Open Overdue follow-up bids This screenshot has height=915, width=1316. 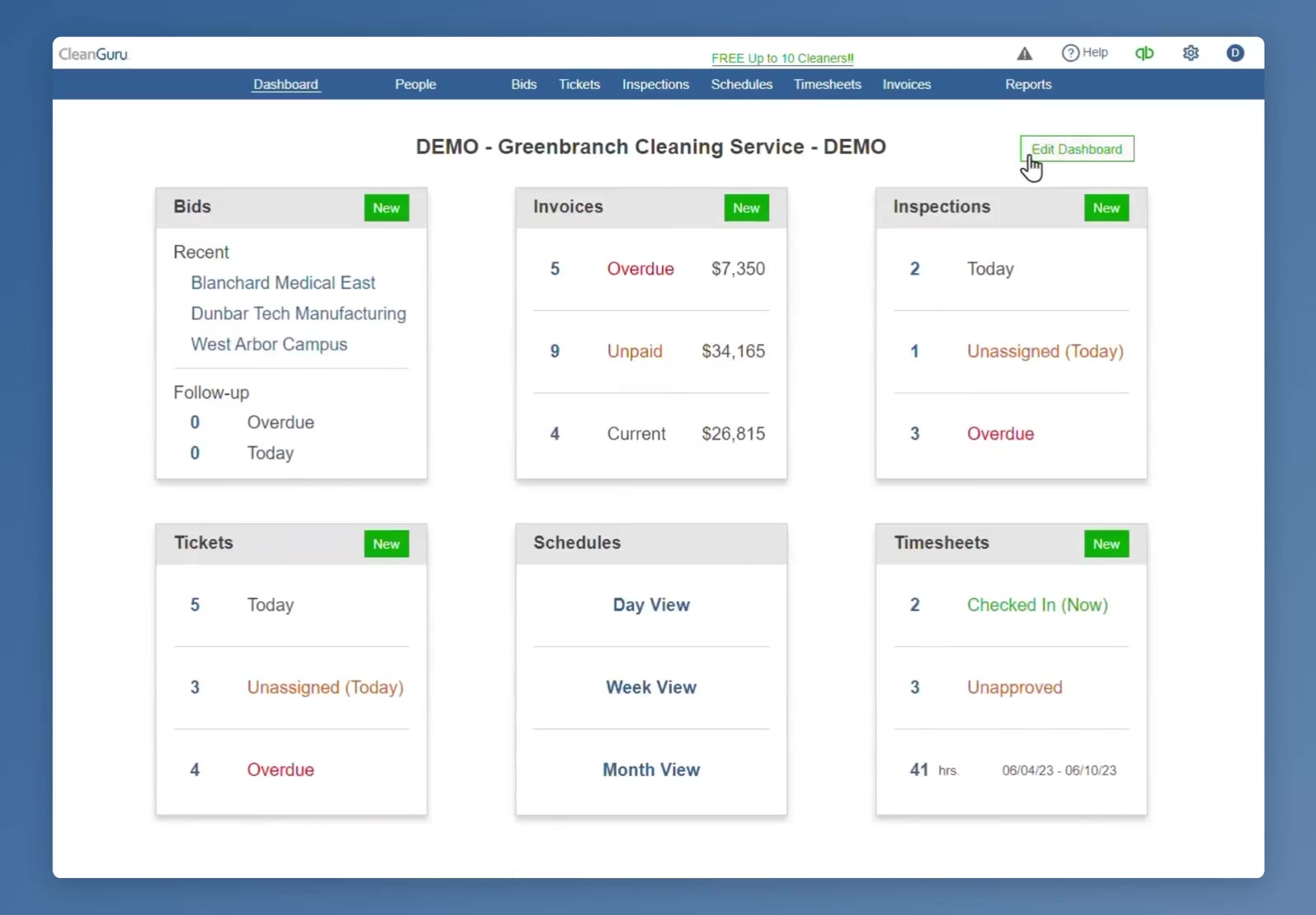pos(280,422)
